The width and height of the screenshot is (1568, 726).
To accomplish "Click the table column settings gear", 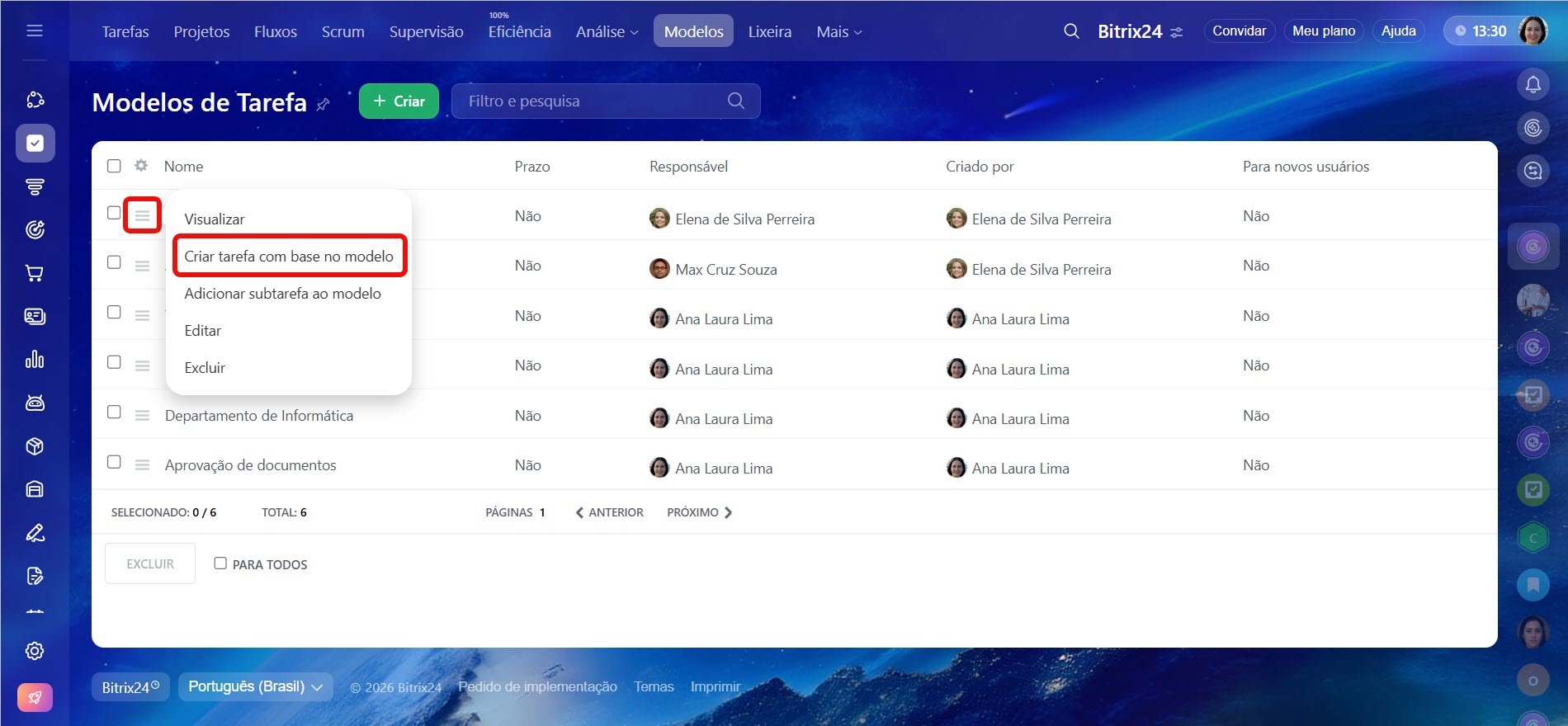I will coord(141,166).
